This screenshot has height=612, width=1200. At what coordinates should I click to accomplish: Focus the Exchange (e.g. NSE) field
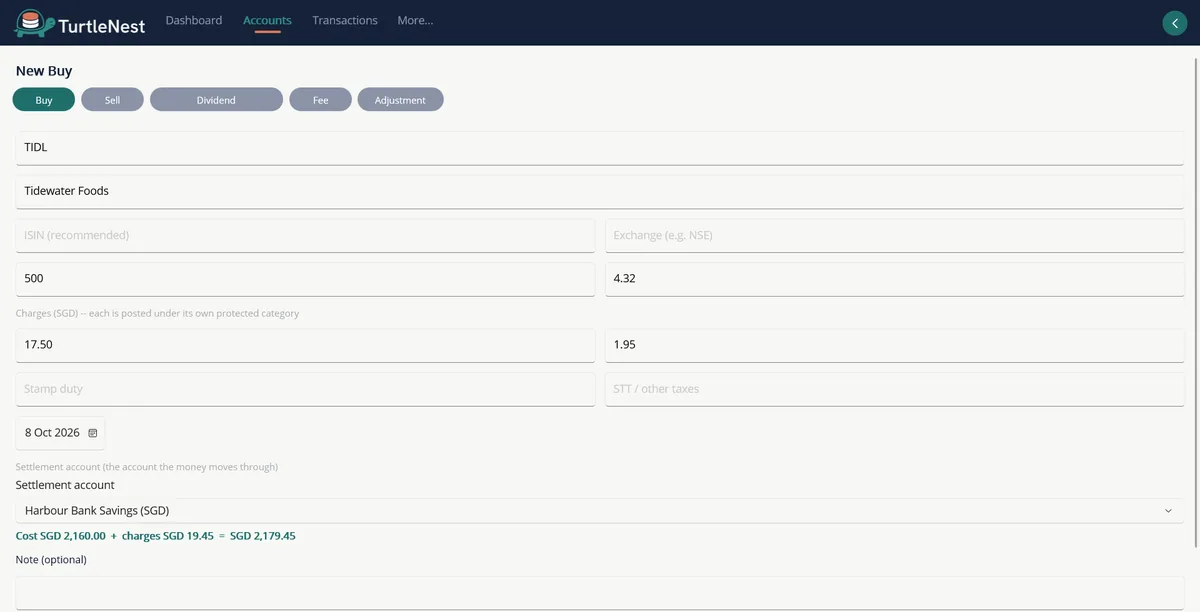(895, 235)
